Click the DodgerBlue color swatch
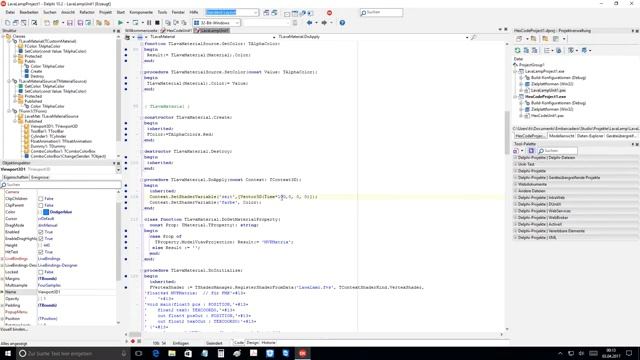Image resolution: width=640 pixels, height=360 pixels. (46, 212)
